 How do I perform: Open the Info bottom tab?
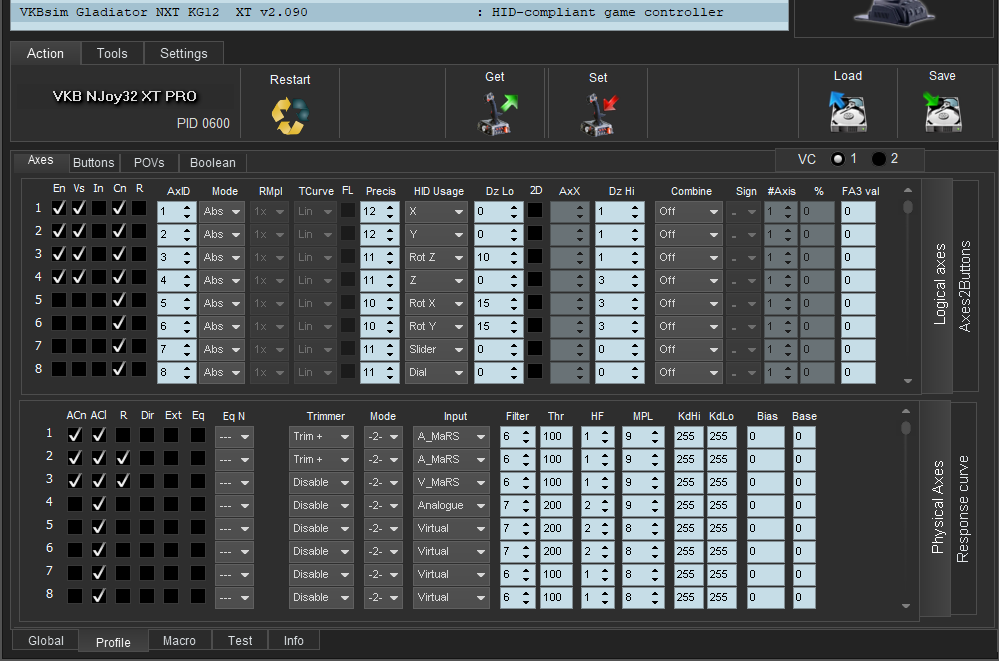[294, 641]
